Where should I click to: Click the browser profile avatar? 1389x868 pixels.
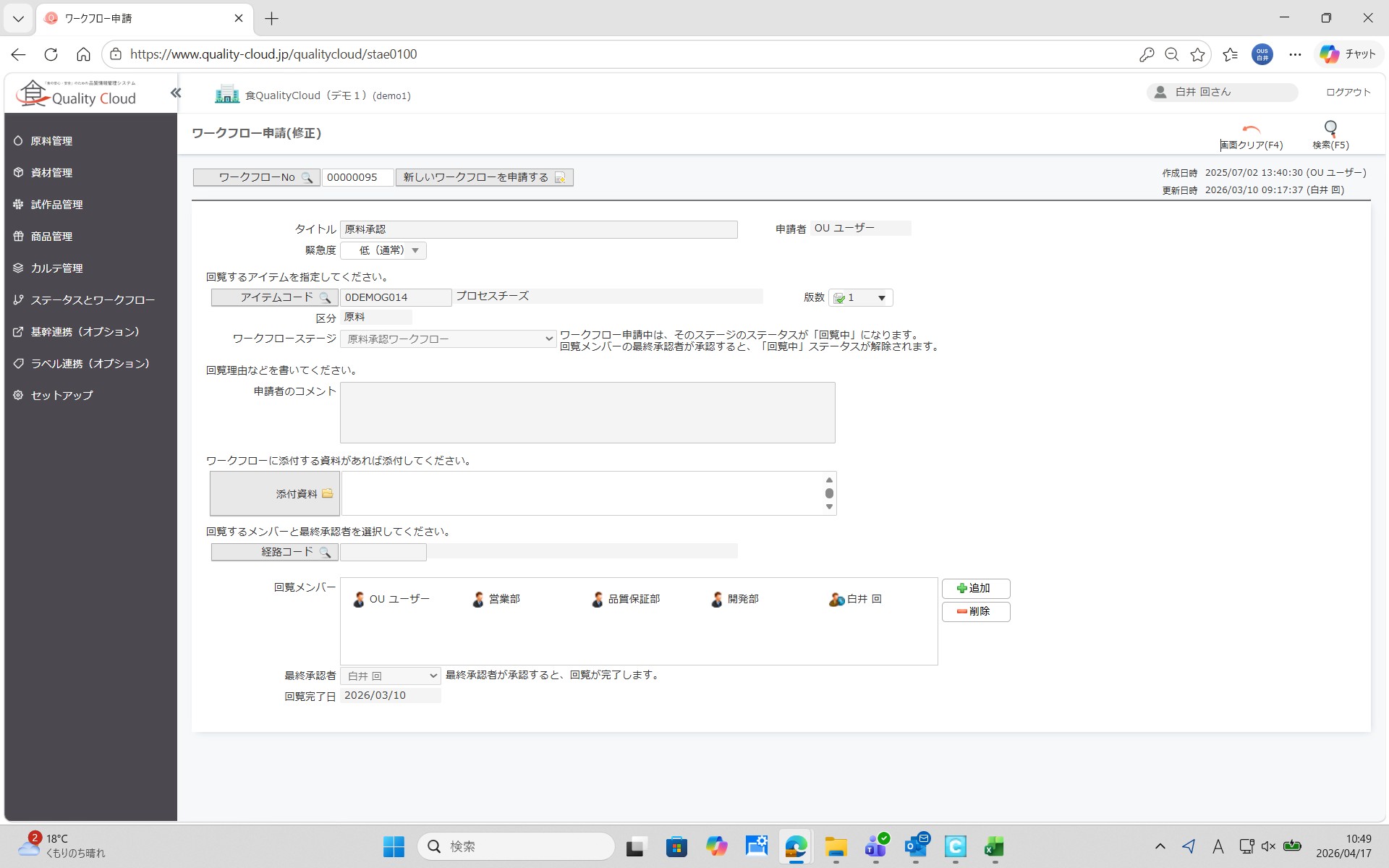click(1262, 54)
